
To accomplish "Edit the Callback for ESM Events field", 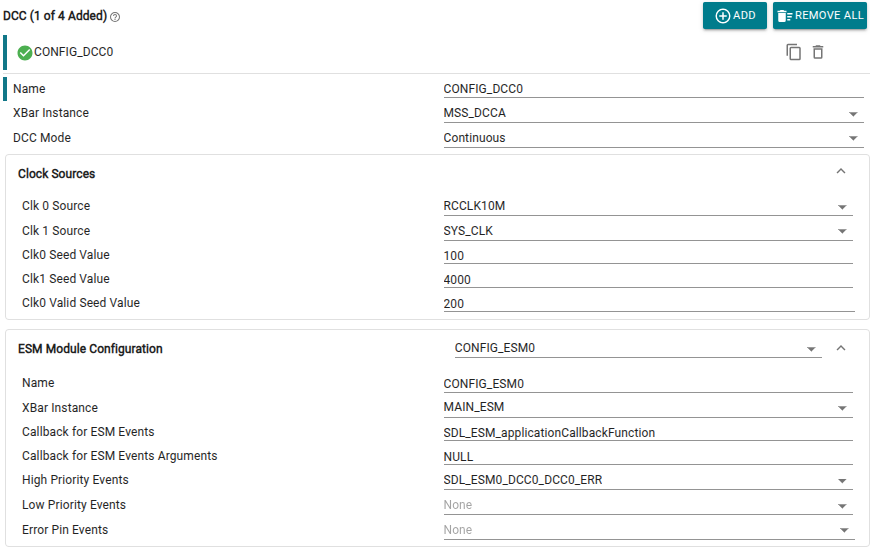I will 648,433.
